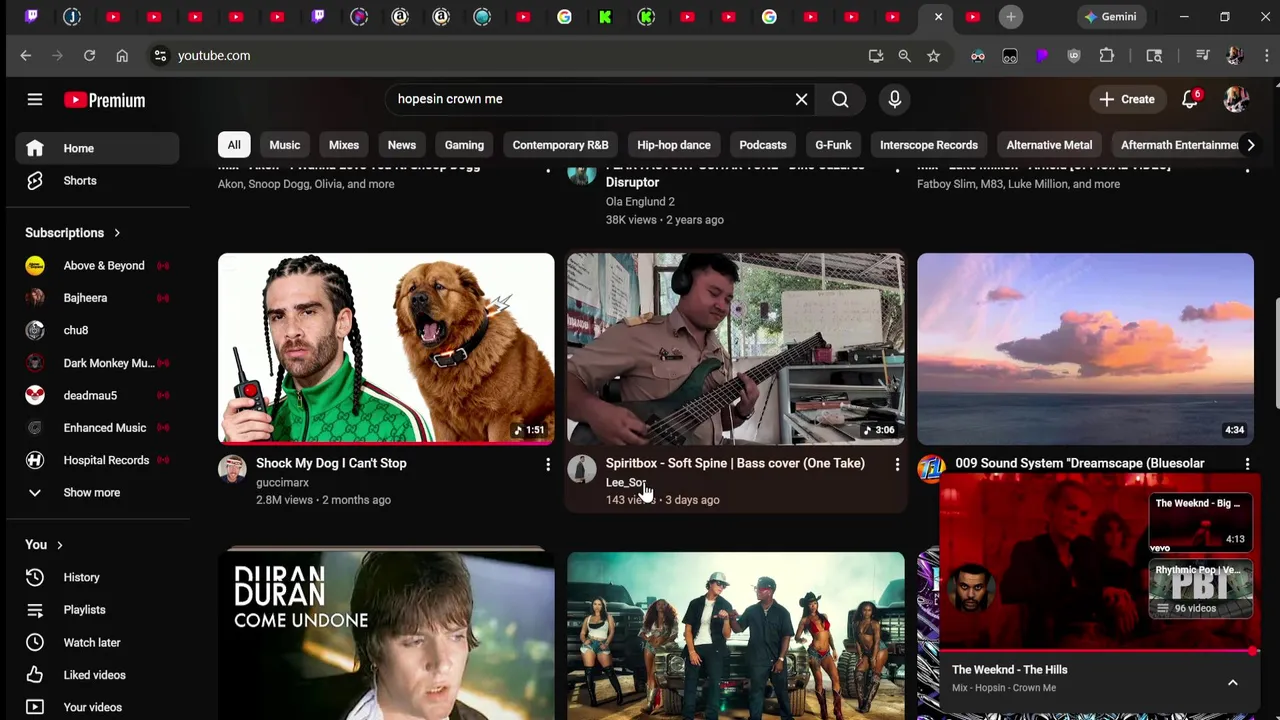The width and height of the screenshot is (1280, 720).
Task: Open the YouTube guide hamburger menu
Action: pyautogui.click(x=35, y=99)
